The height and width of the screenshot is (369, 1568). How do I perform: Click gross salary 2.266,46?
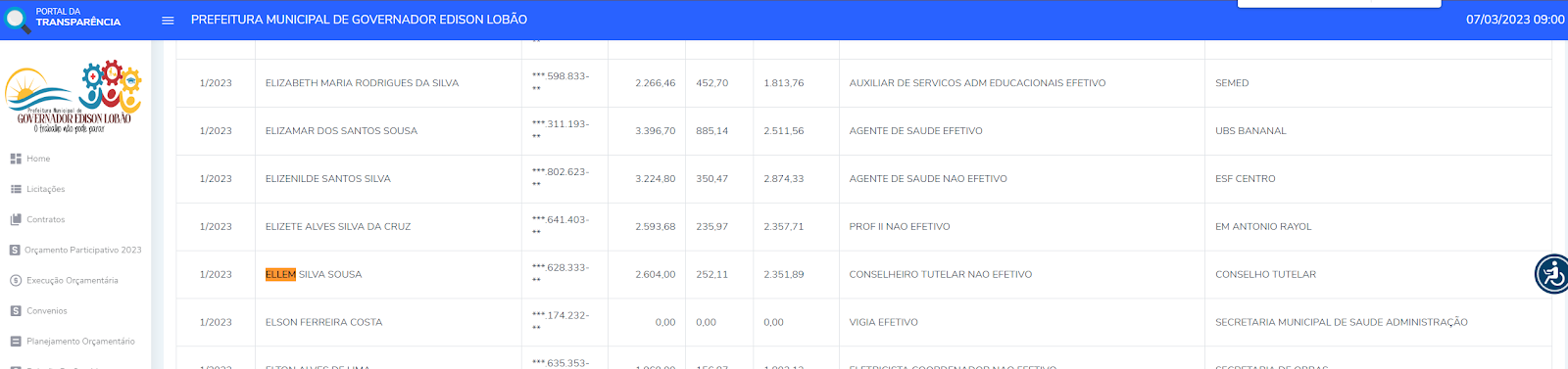[655, 83]
